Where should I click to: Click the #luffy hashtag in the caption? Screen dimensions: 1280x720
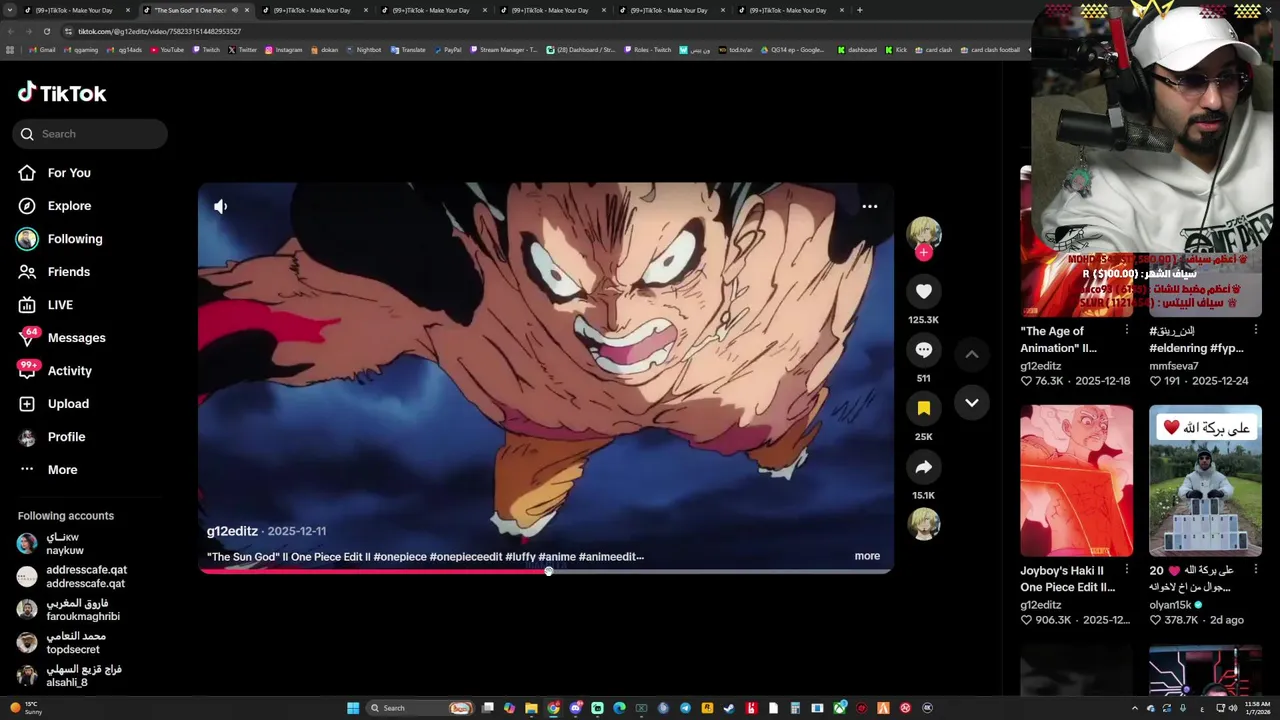tap(520, 557)
